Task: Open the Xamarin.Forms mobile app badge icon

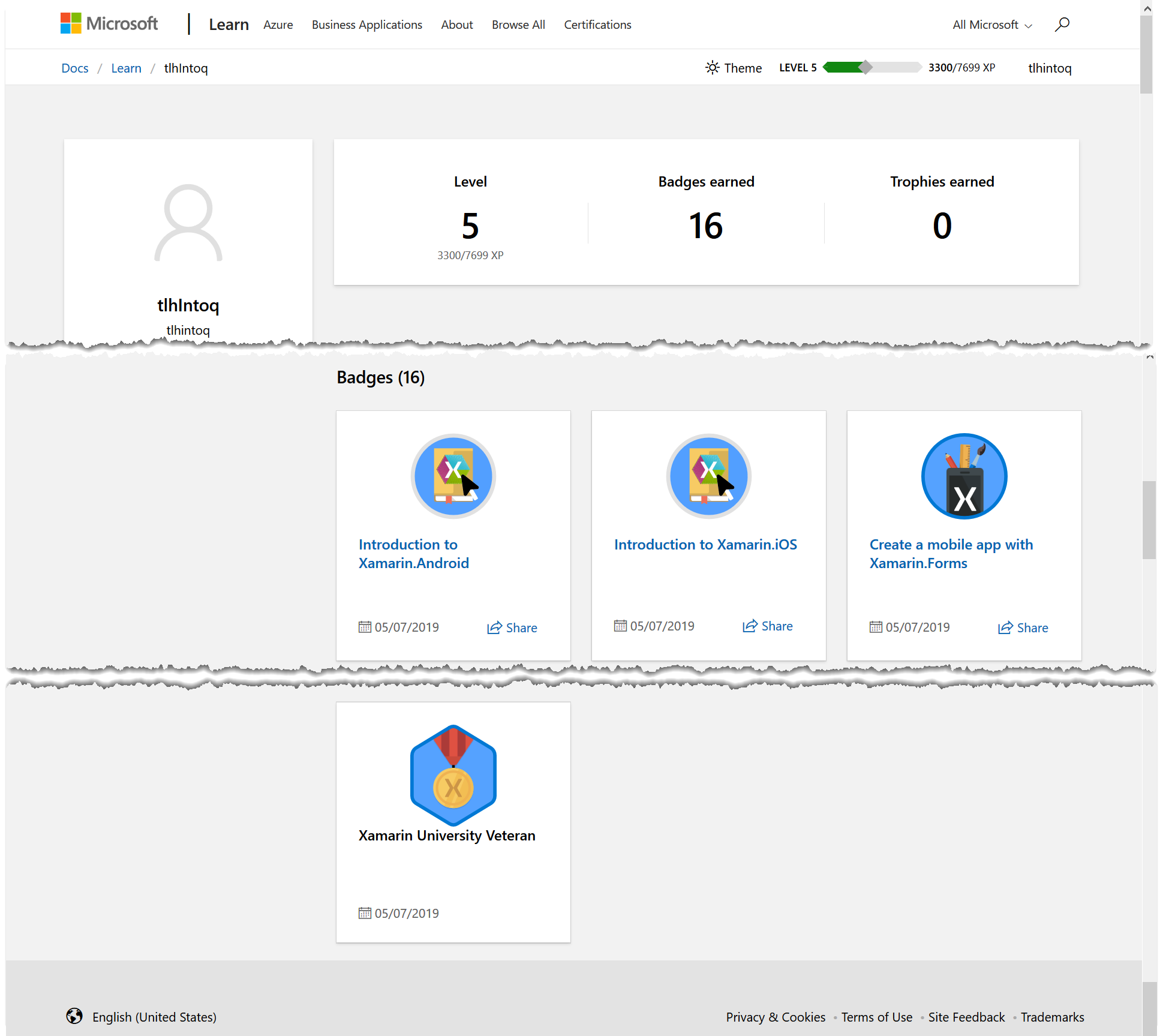Action: pyautogui.click(x=964, y=476)
